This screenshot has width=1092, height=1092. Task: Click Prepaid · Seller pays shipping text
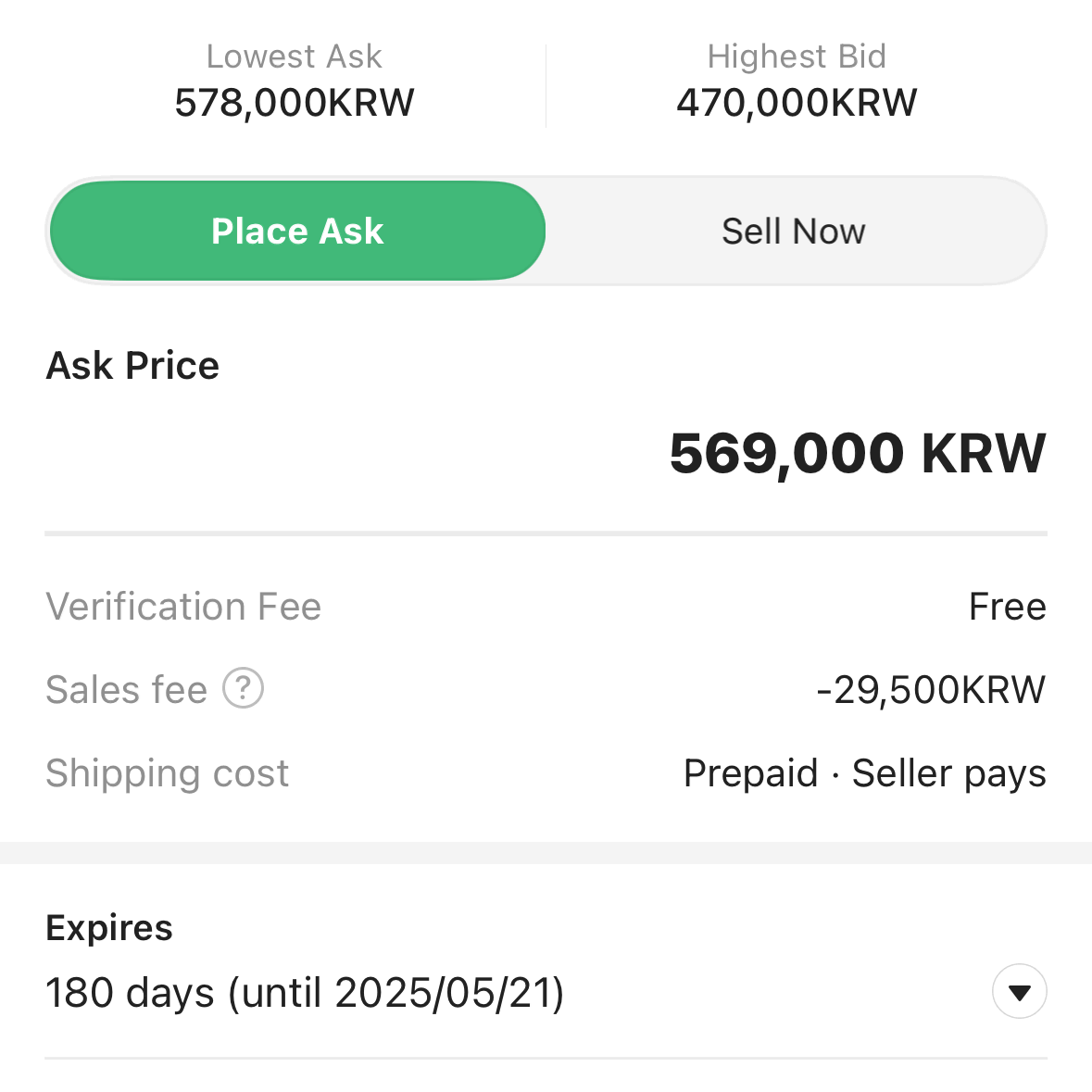(865, 773)
